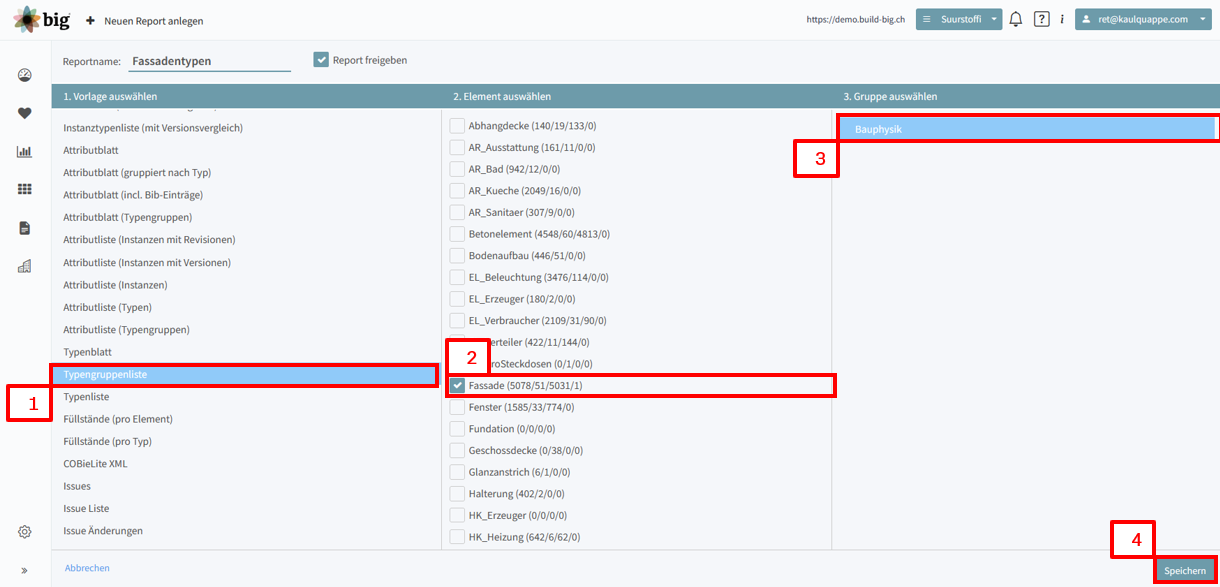The image size is (1220, 587).
Task: Uncheck Fassade (5078/51/5031/1)
Action: tap(457, 386)
